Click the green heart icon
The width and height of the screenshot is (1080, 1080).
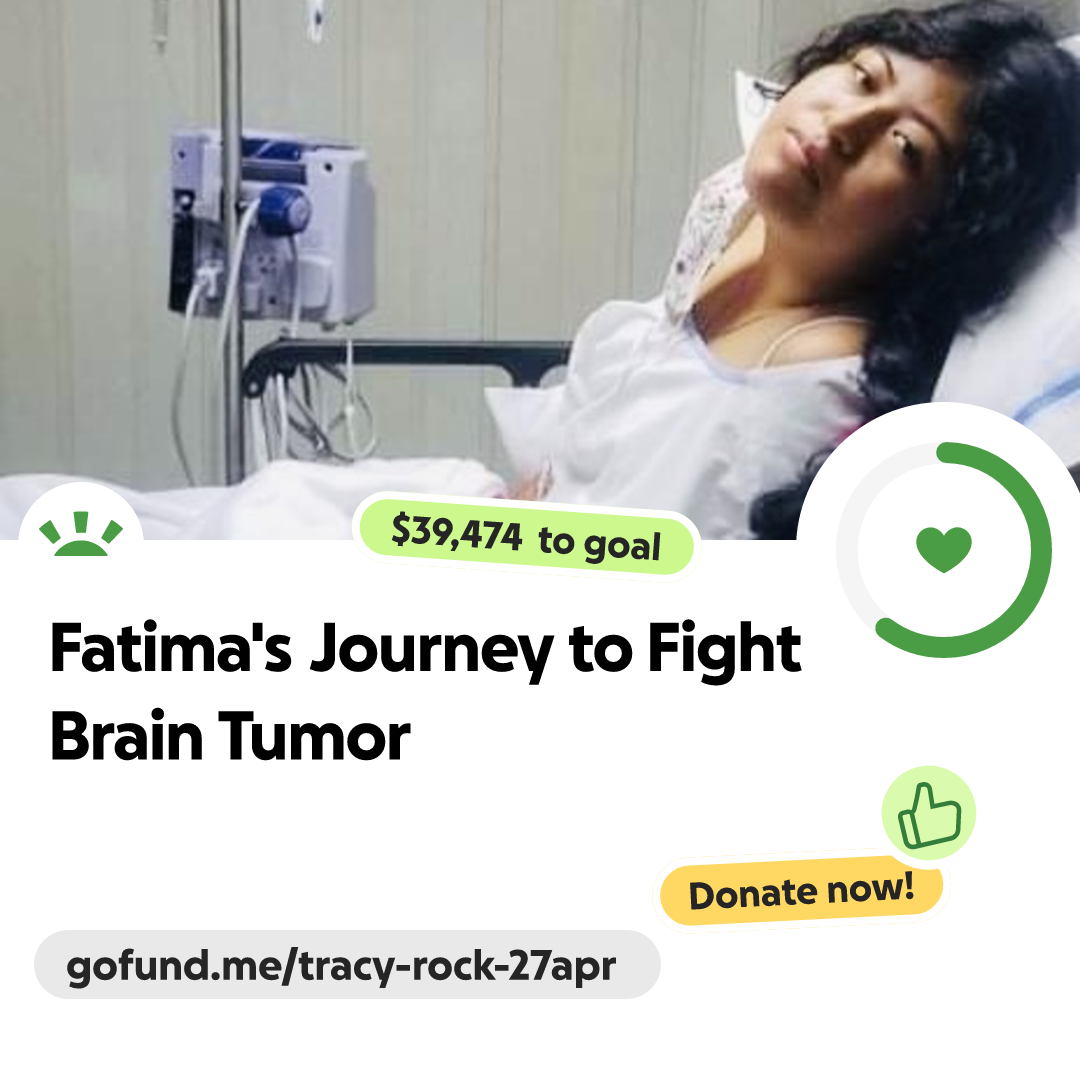point(944,549)
